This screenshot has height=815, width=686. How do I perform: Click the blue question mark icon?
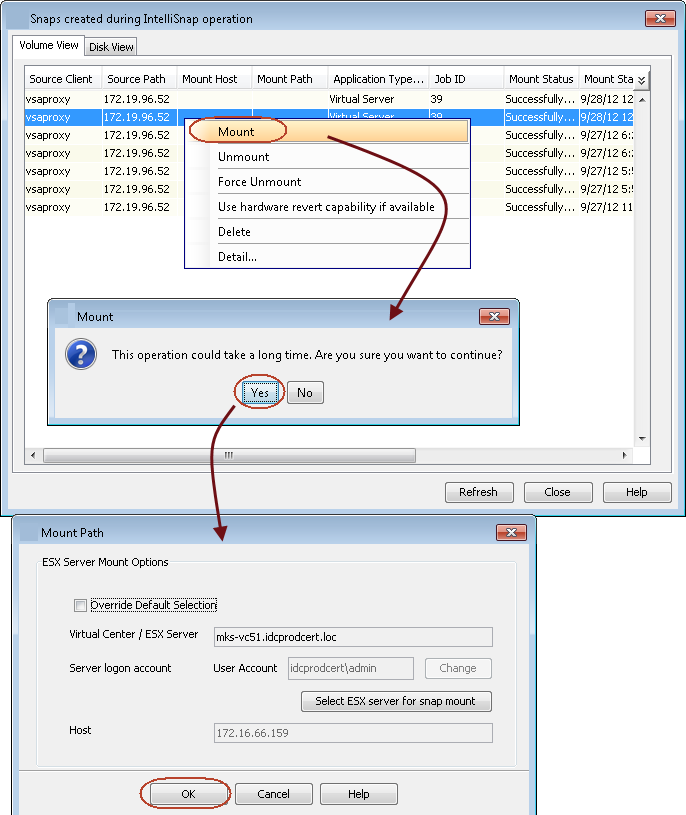coord(80,355)
